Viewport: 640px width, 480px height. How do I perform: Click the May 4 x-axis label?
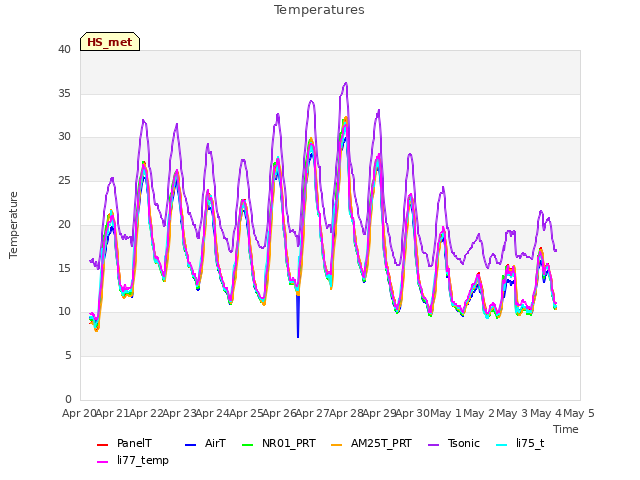(x=546, y=413)
